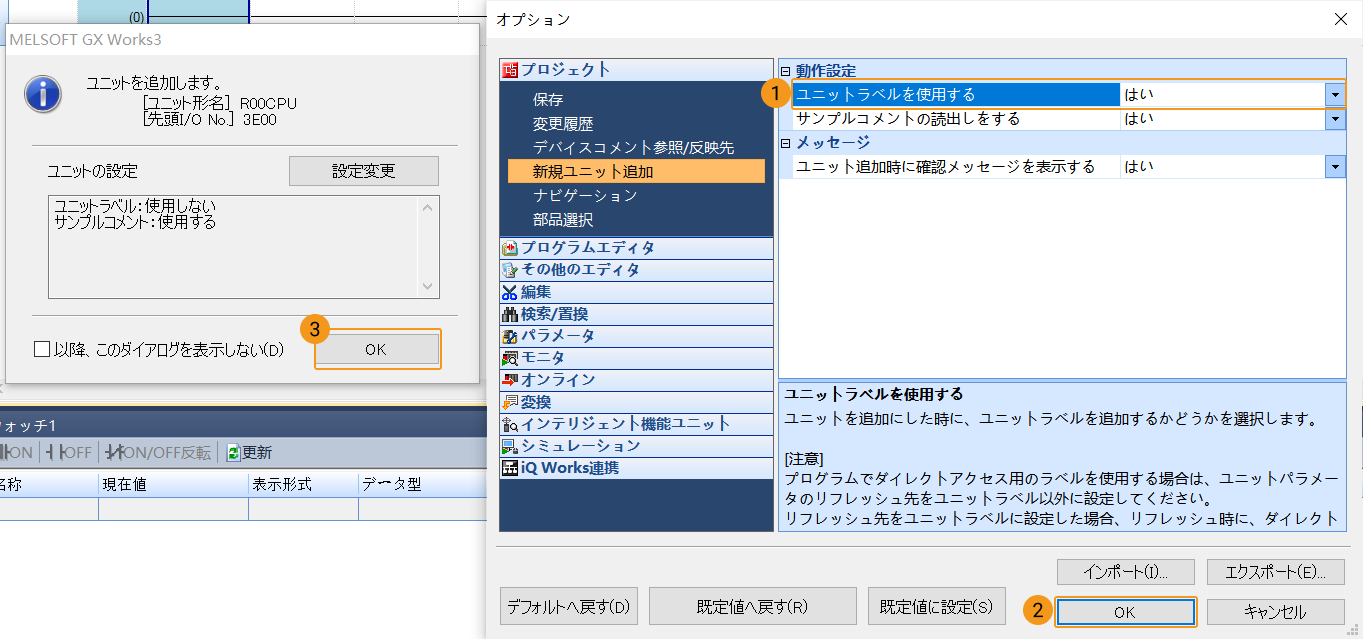Select 部品選択 item
1367x639 pixels.
563,220
